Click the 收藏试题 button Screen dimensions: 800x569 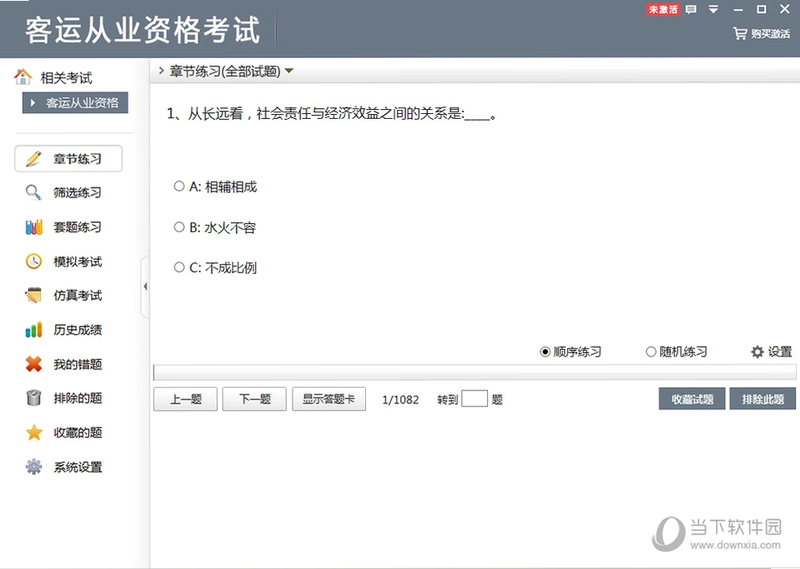point(692,399)
